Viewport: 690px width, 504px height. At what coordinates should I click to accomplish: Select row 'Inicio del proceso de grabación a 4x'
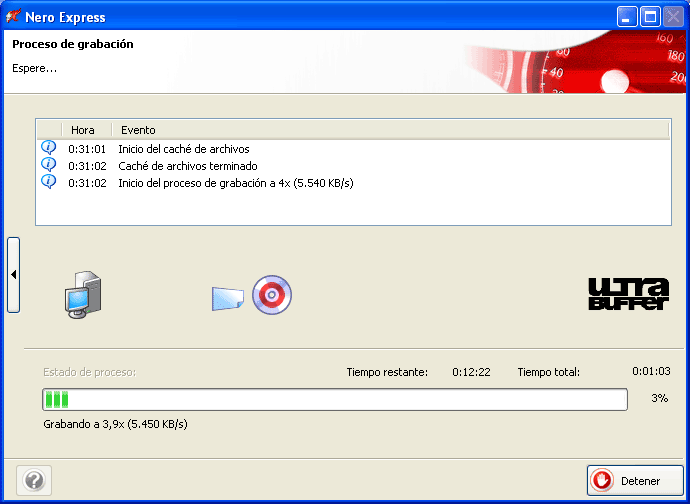click(354, 183)
